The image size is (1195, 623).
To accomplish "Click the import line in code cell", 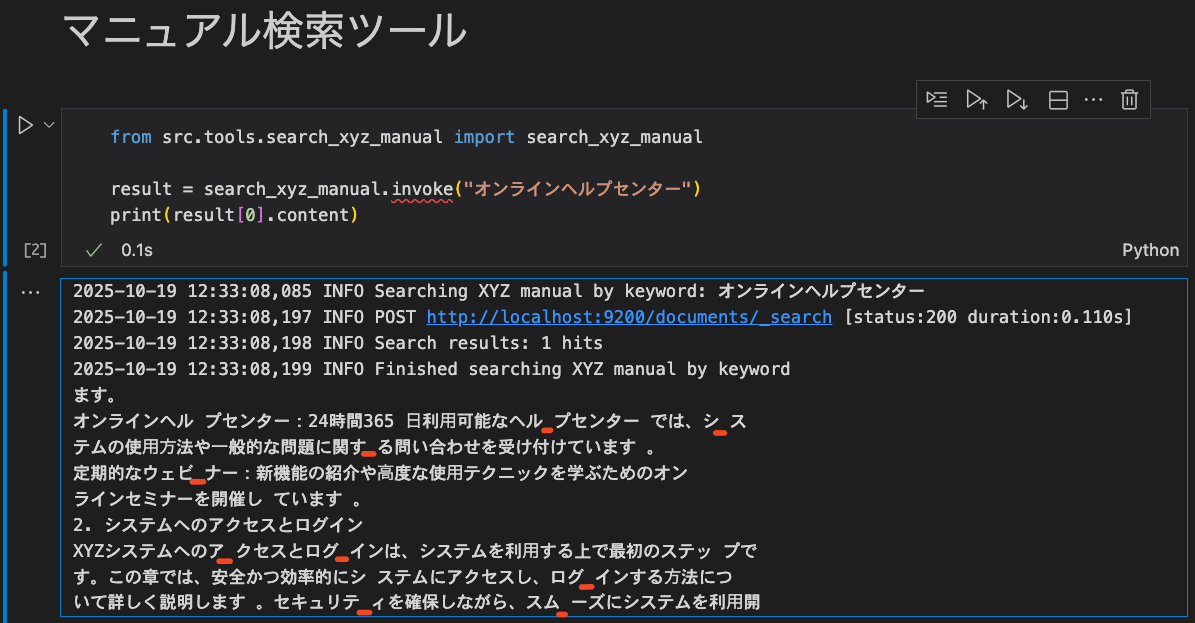I will pyautogui.click(x=406, y=137).
